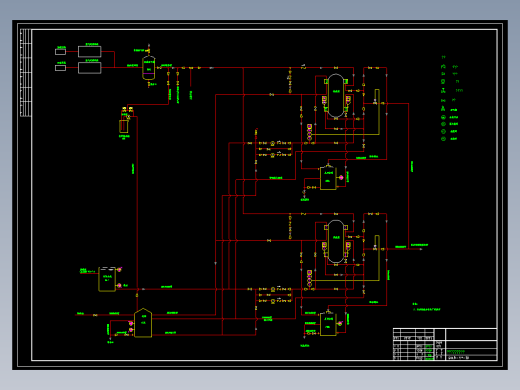Select the lower yellow rectangular tank
The image size is (520, 390).
click(x=328, y=324)
